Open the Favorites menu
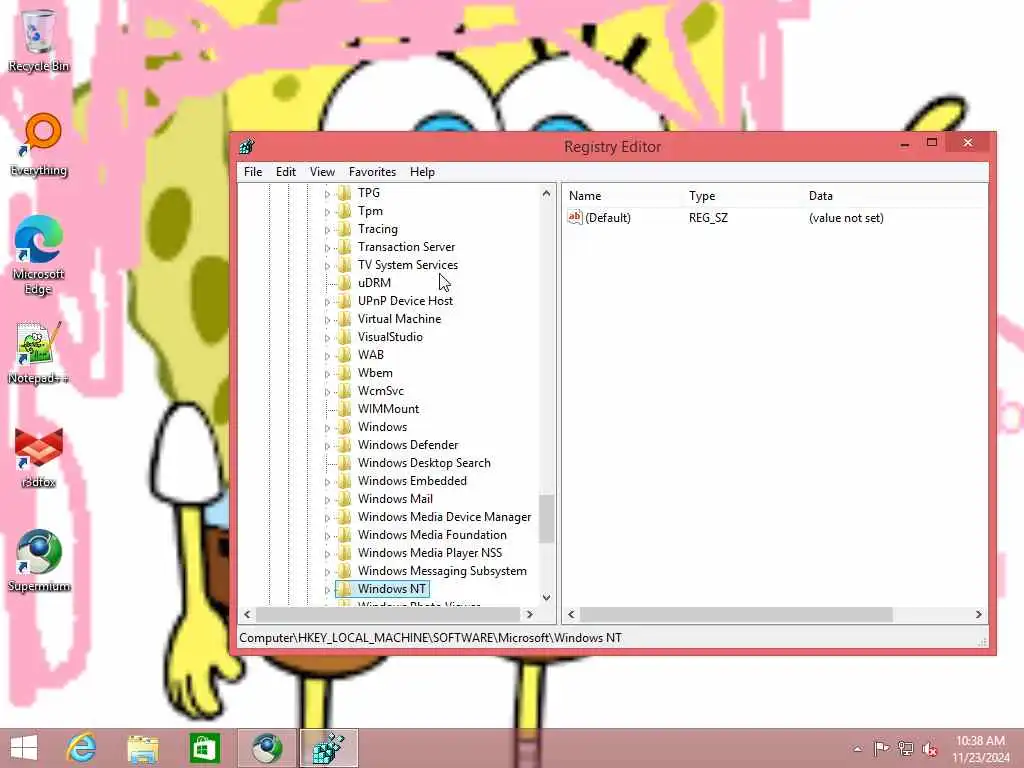Screen dimensions: 1024x768 (x=372, y=172)
